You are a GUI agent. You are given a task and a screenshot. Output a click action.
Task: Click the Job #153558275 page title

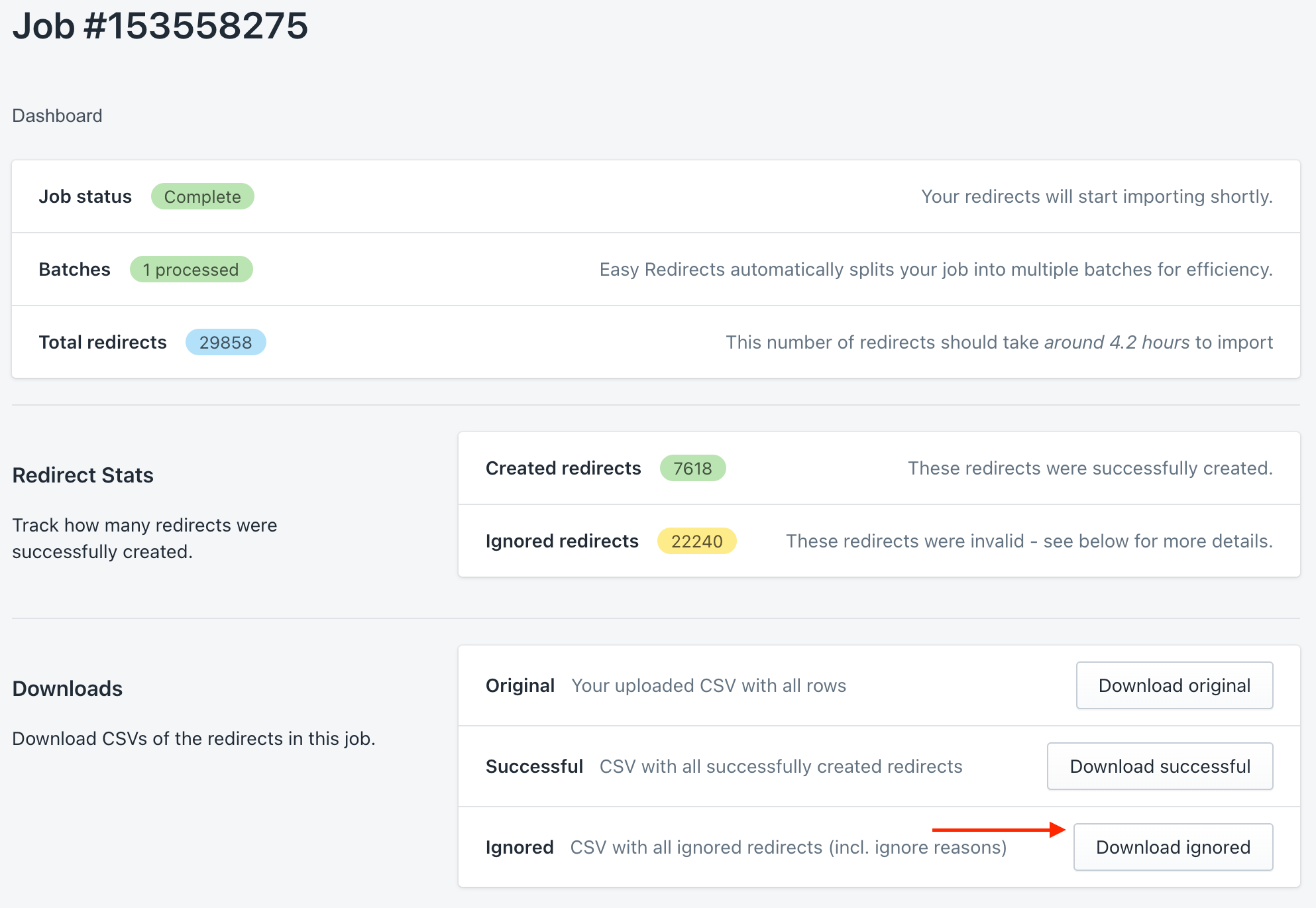click(160, 27)
